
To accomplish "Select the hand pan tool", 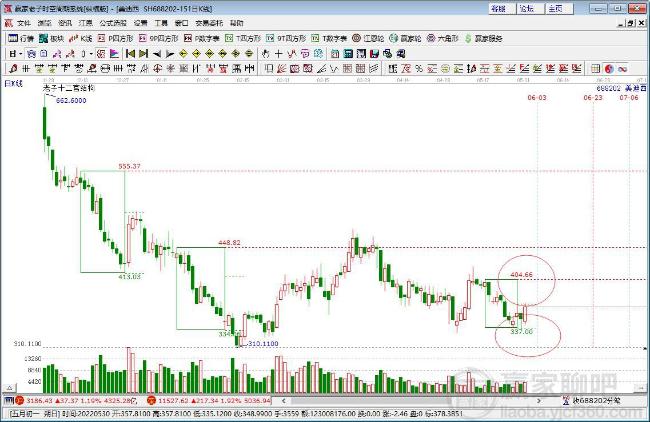I will tap(266, 53).
